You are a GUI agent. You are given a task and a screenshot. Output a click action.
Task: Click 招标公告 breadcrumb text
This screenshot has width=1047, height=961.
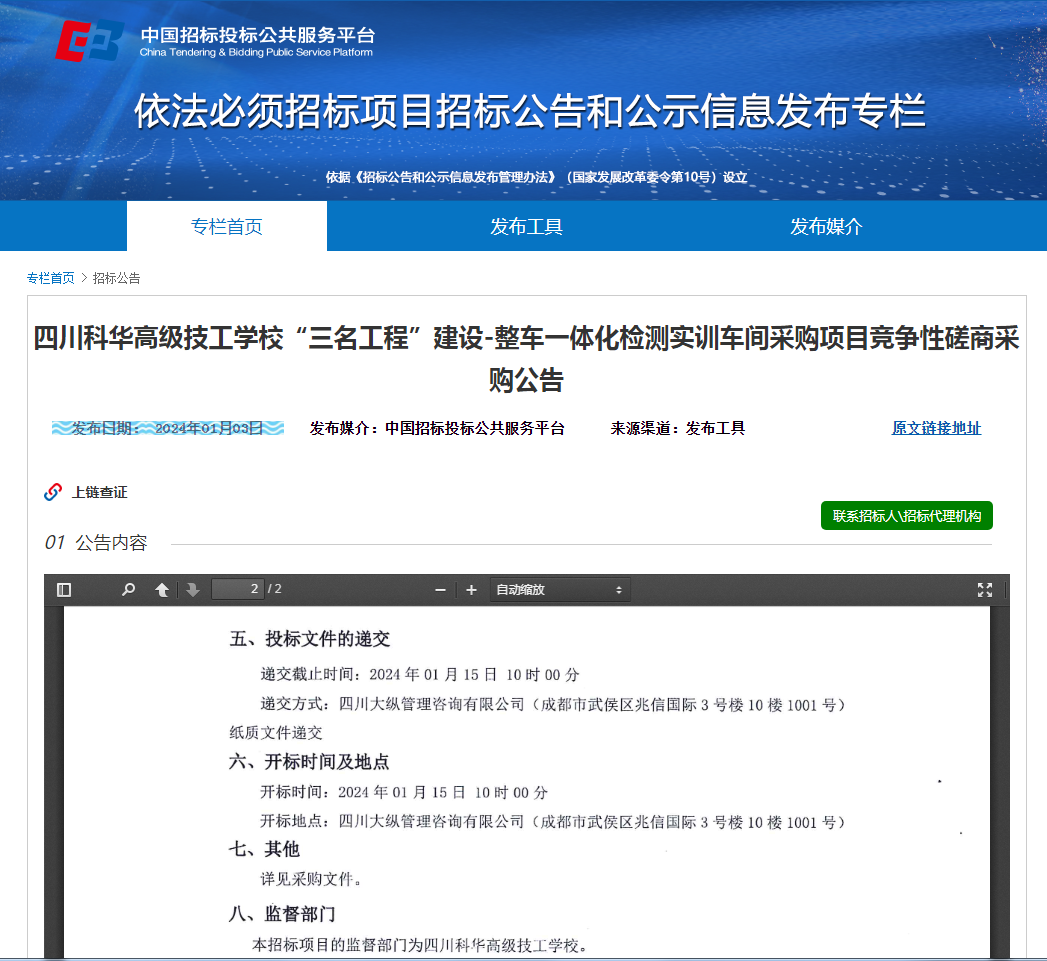pyautogui.click(x=116, y=278)
